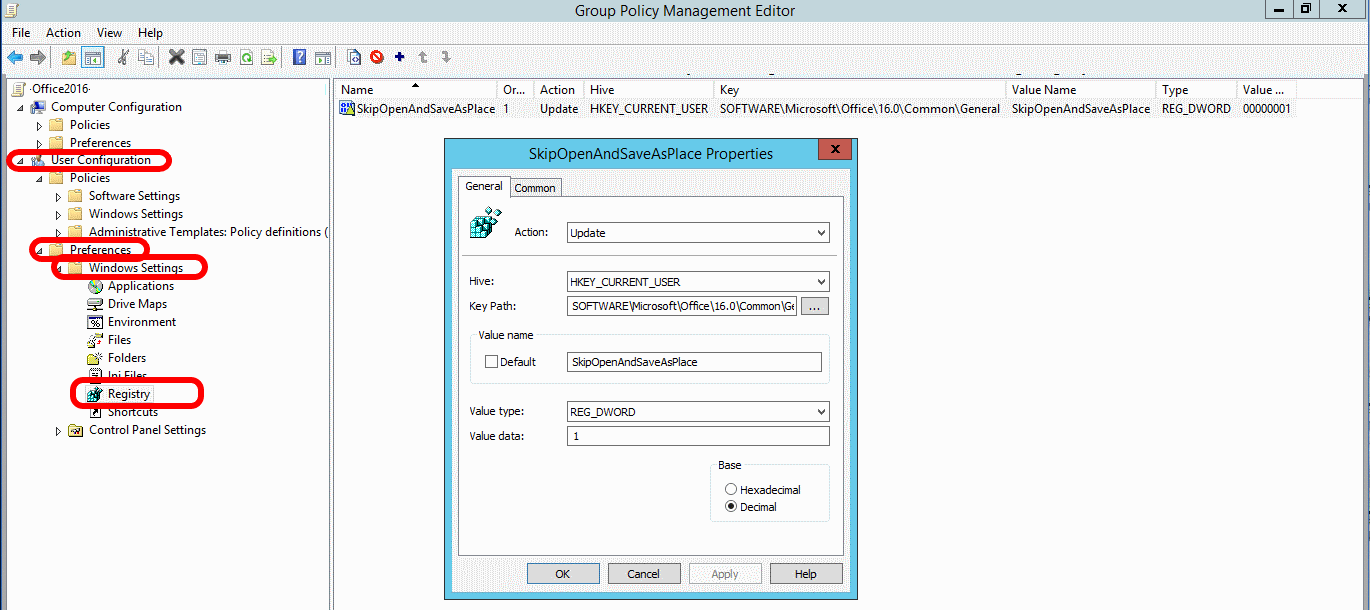Viewport: 1370px width, 610px height.
Task: Click the green Refresh toolbar icon
Action: pyautogui.click(x=246, y=57)
